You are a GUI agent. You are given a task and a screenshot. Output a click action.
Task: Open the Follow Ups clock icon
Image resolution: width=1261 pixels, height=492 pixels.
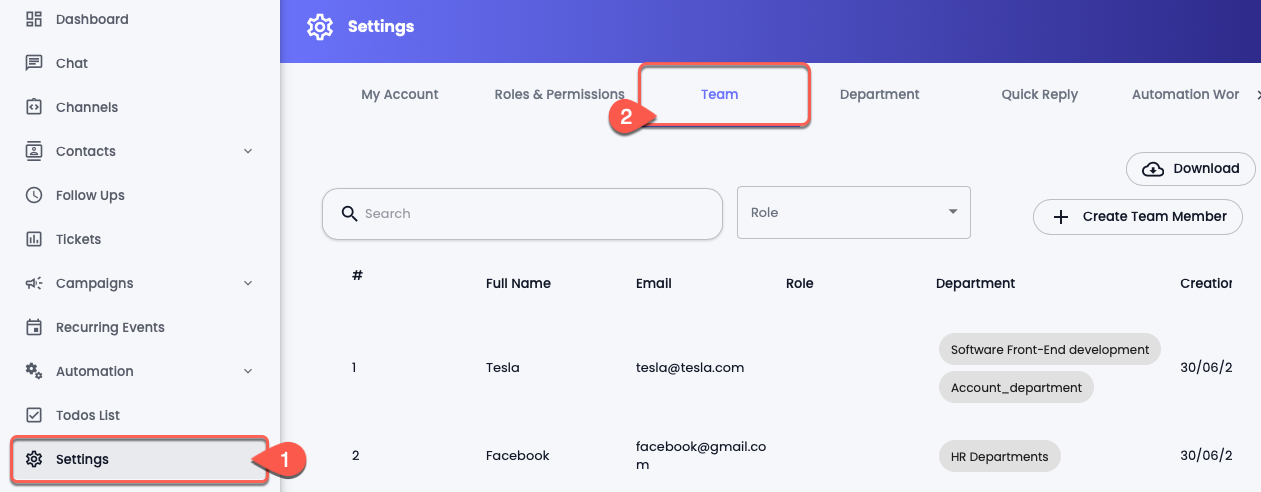click(34, 195)
